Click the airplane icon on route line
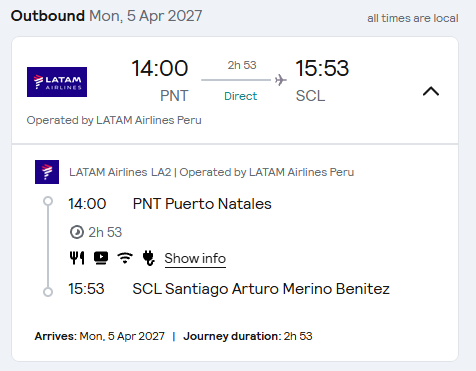 point(281,80)
